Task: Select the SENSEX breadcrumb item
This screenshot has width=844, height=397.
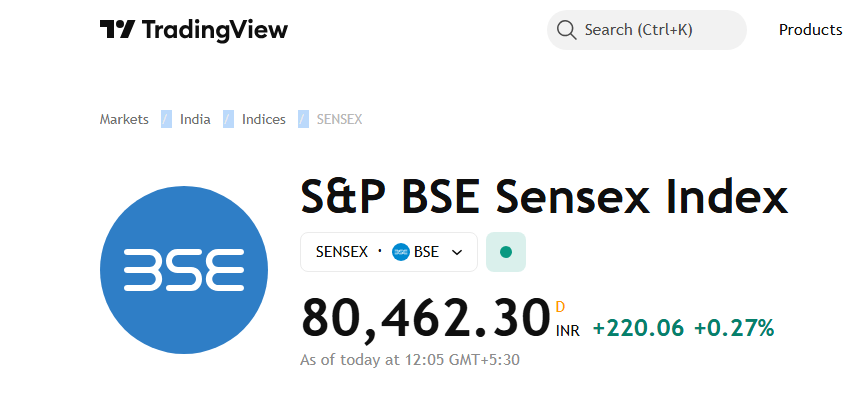Action: (339, 119)
